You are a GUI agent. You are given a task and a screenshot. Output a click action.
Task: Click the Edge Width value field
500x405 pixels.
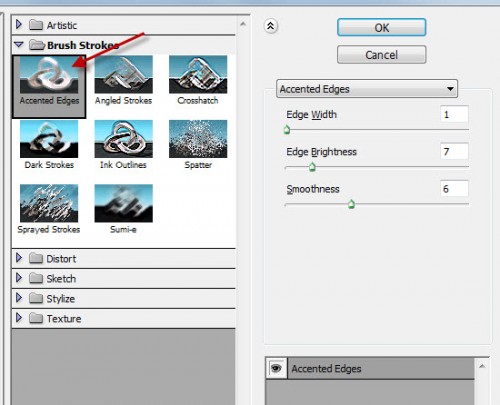454,114
